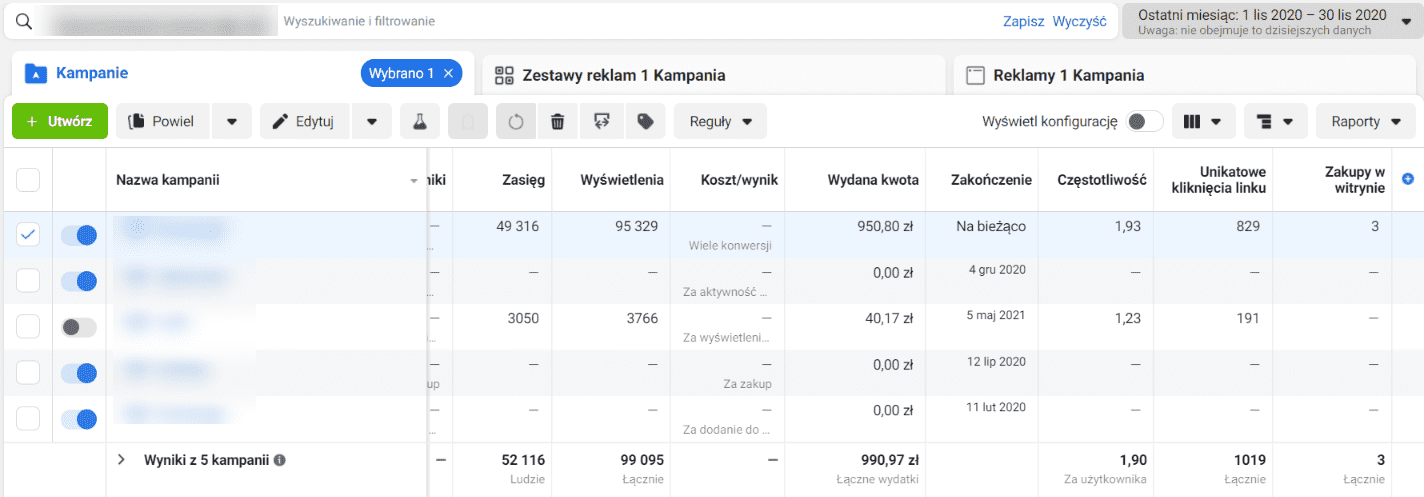Open the breakdown rows dropdown
The image size is (1424, 497).
[x=1276, y=122]
